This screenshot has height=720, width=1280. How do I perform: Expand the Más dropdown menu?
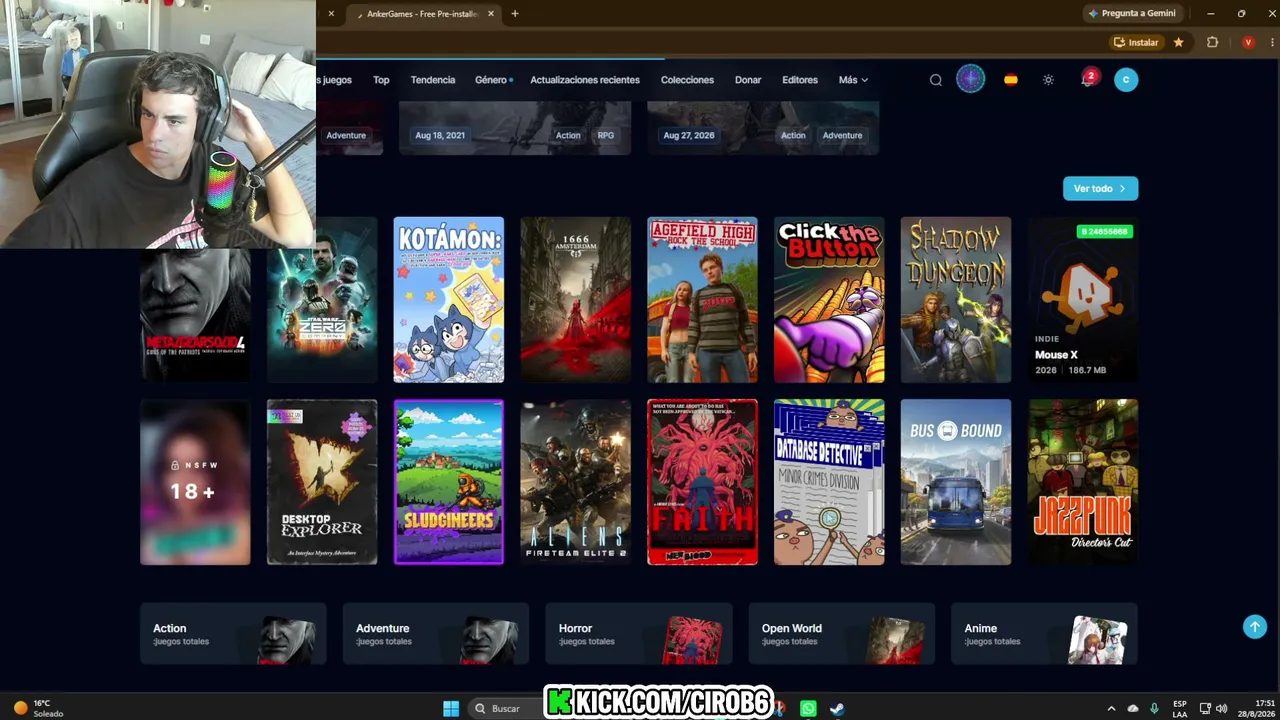(x=853, y=80)
